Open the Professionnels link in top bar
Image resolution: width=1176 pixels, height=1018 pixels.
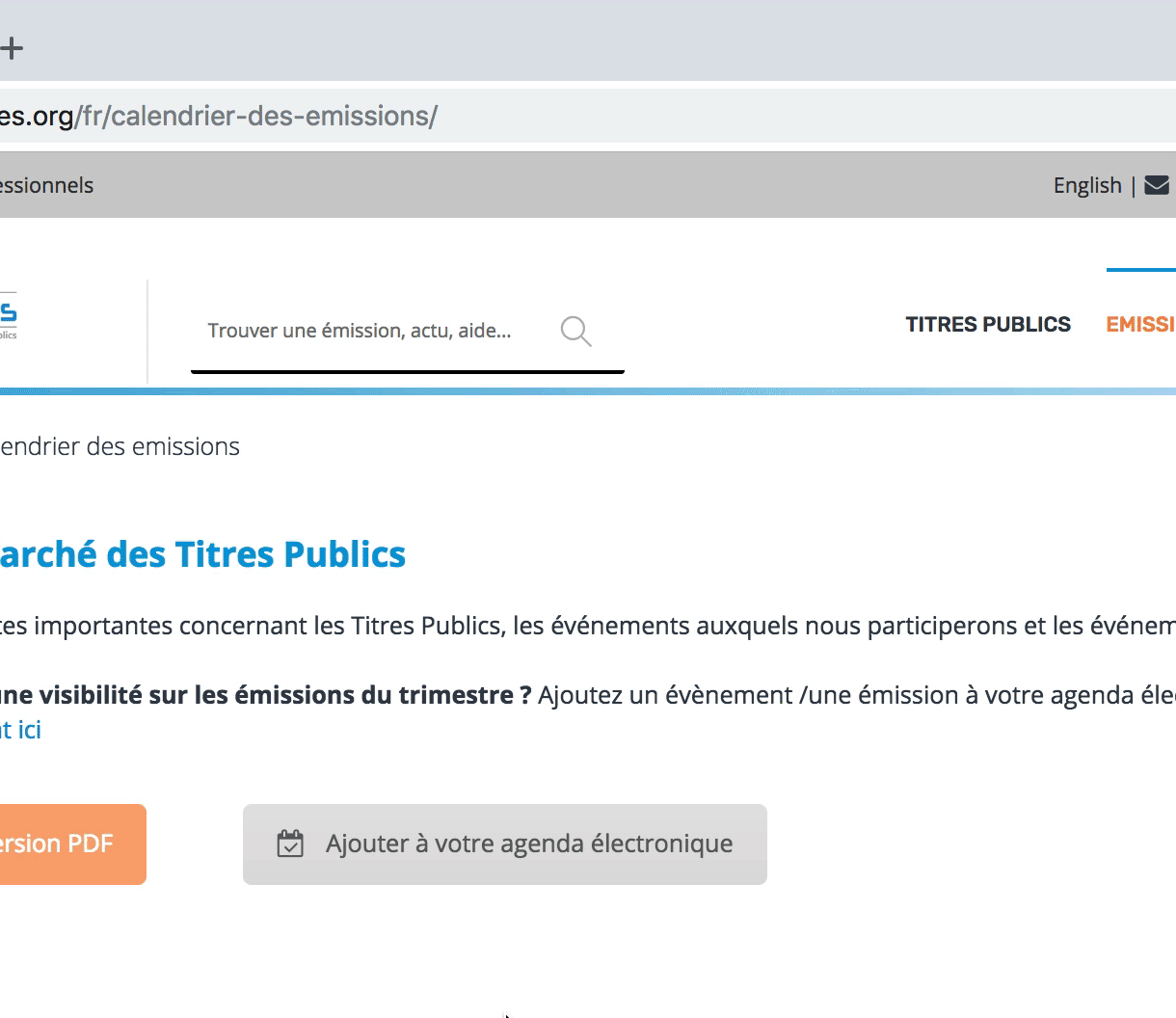[x=46, y=185]
